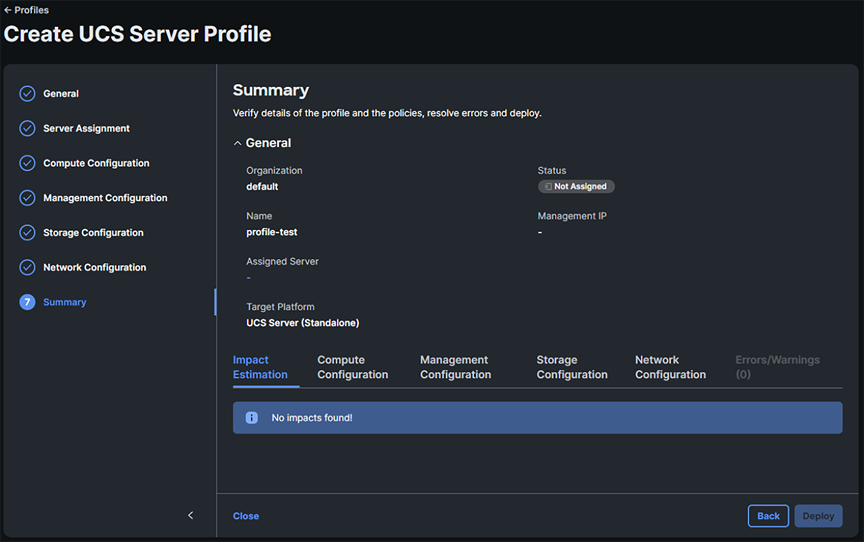The image size is (864, 542).
Task: Click the General step checkmark icon
Action: (x=27, y=94)
